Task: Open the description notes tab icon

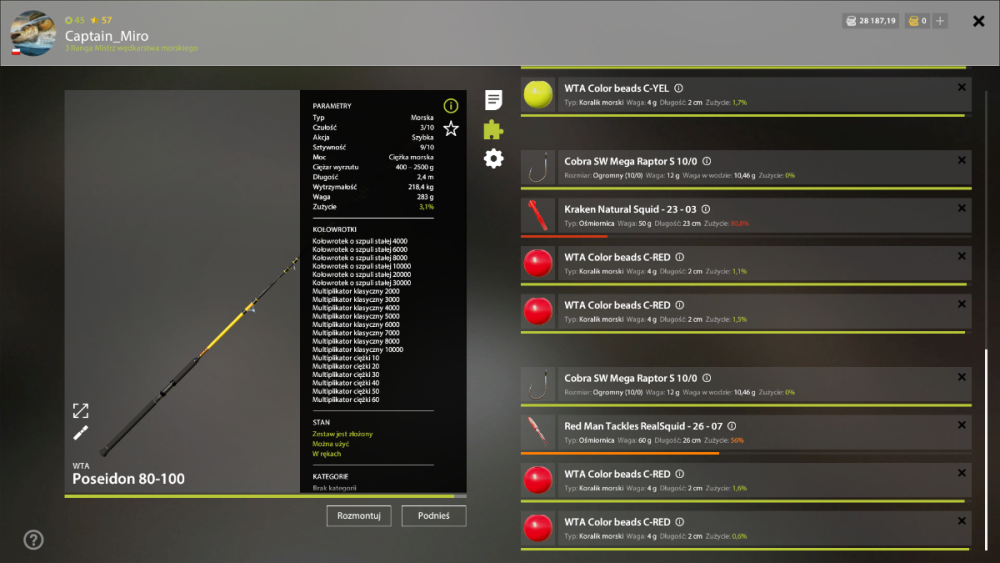Action: (493, 99)
